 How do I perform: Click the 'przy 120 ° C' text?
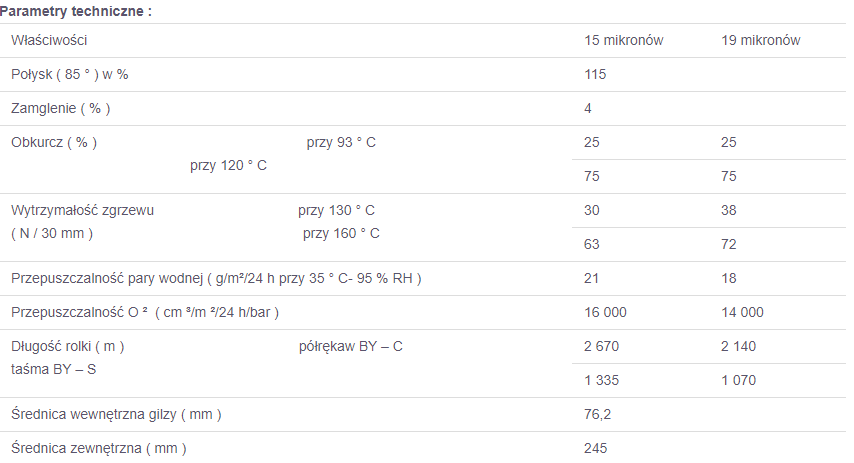click(228, 166)
